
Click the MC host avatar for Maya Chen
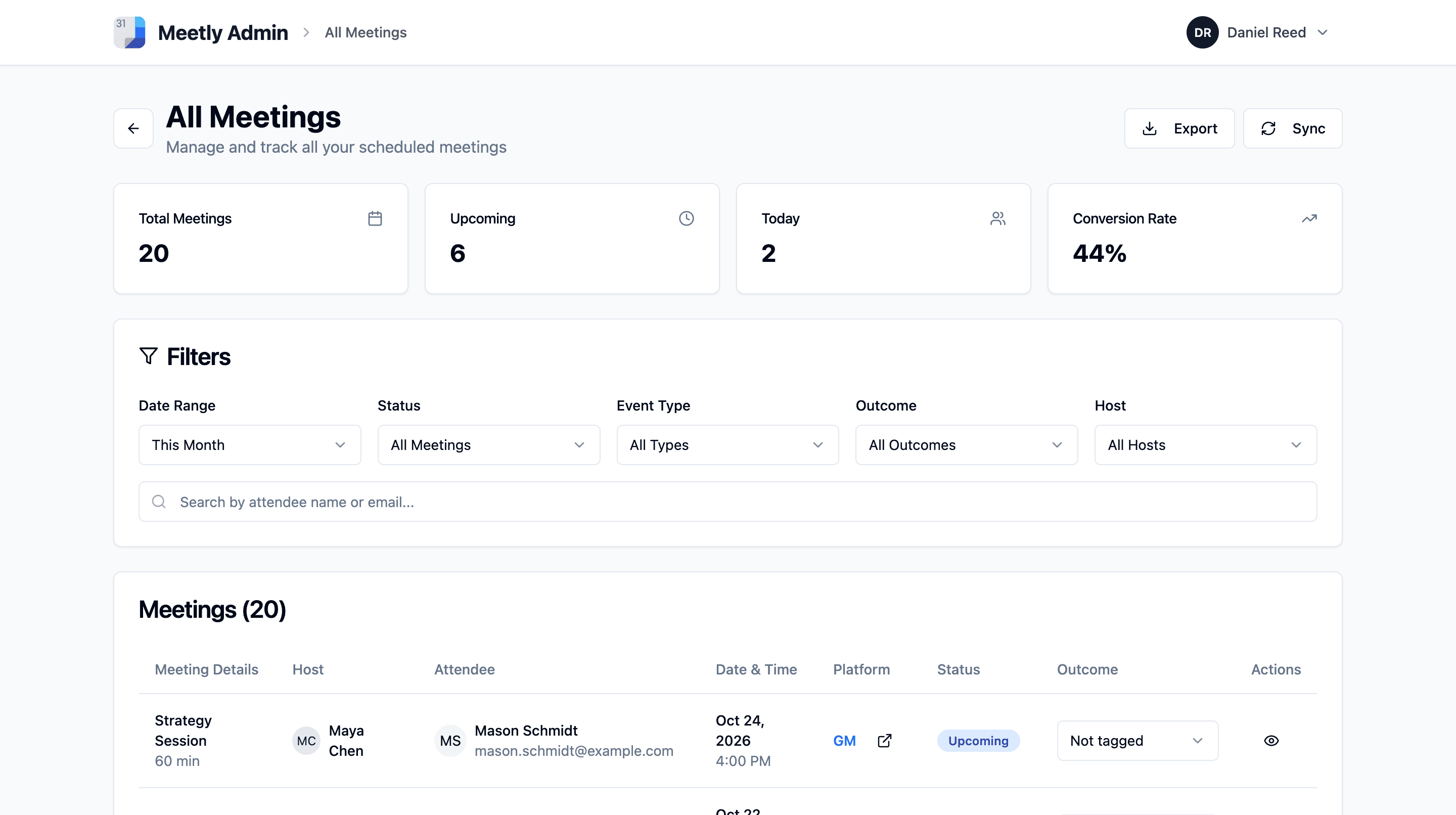306,740
